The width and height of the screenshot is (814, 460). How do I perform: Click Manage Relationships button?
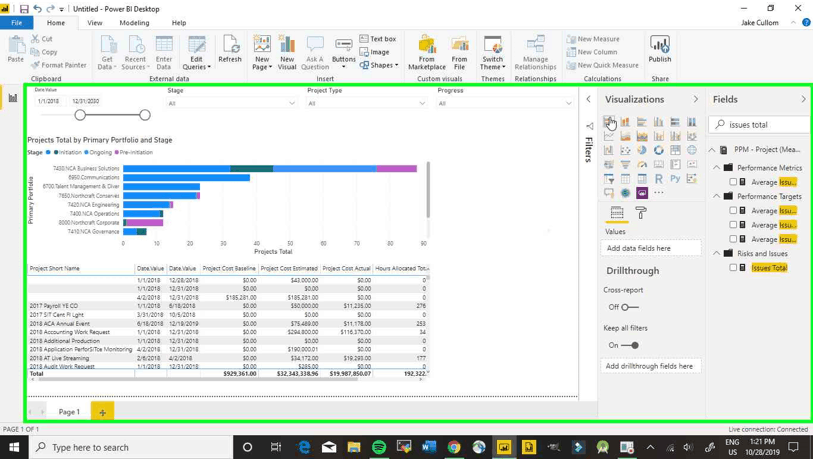click(535, 53)
